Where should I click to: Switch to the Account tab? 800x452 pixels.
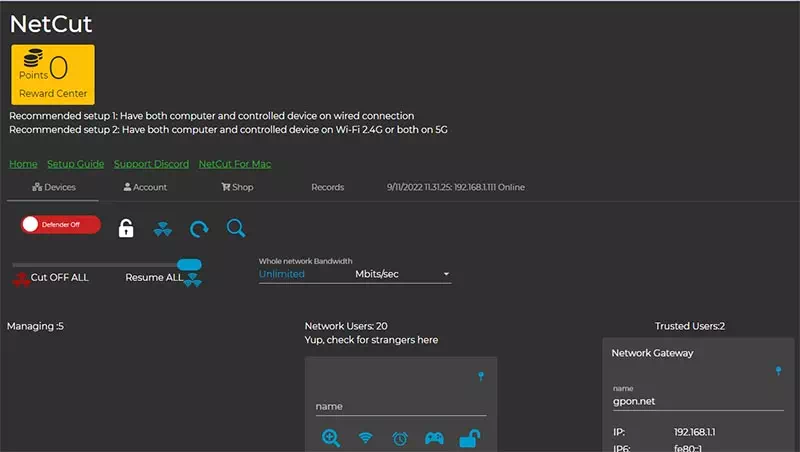coord(145,187)
